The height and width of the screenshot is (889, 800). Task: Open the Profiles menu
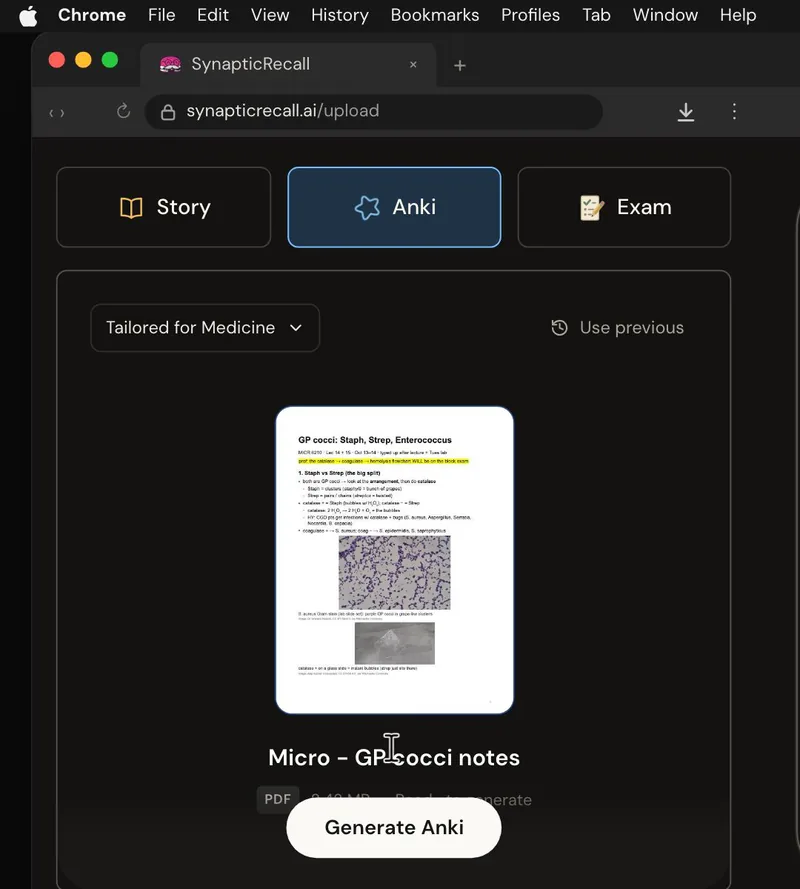click(x=530, y=15)
